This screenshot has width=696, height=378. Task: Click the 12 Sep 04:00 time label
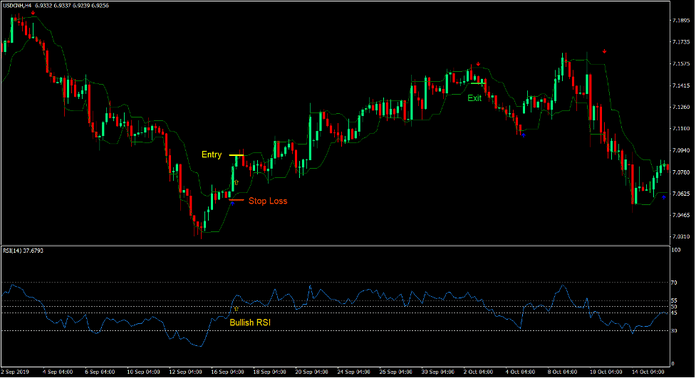[x=185, y=372]
